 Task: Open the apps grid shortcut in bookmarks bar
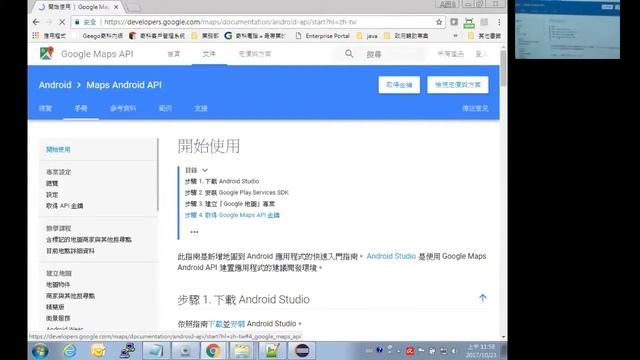[36, 36]
